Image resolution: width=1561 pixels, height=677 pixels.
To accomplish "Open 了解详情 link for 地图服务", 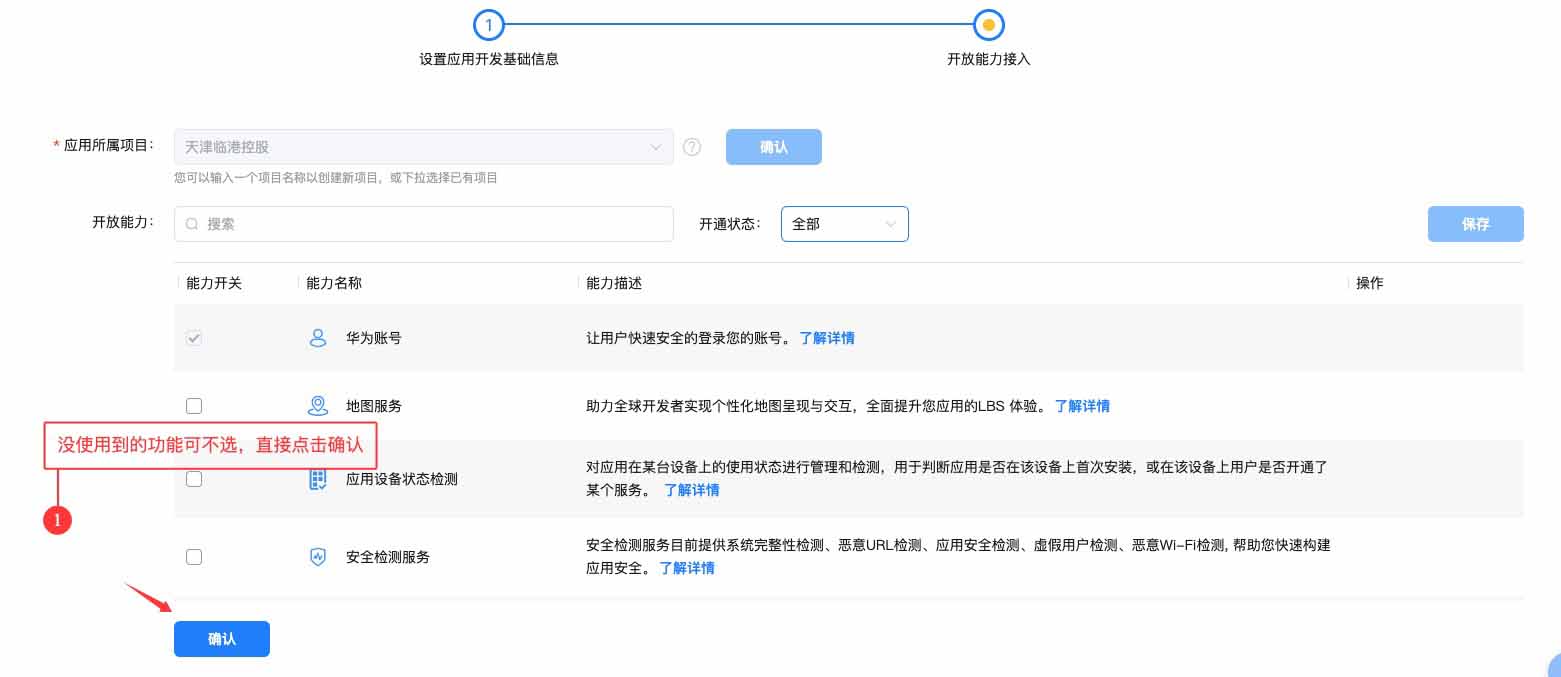I will coord(1082,406).
